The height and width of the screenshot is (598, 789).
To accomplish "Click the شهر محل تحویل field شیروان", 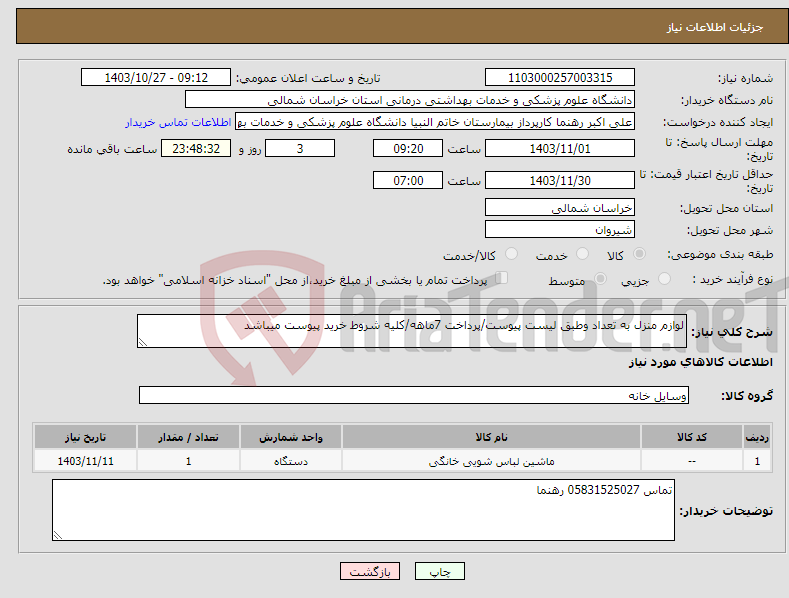I will [560, 230].
